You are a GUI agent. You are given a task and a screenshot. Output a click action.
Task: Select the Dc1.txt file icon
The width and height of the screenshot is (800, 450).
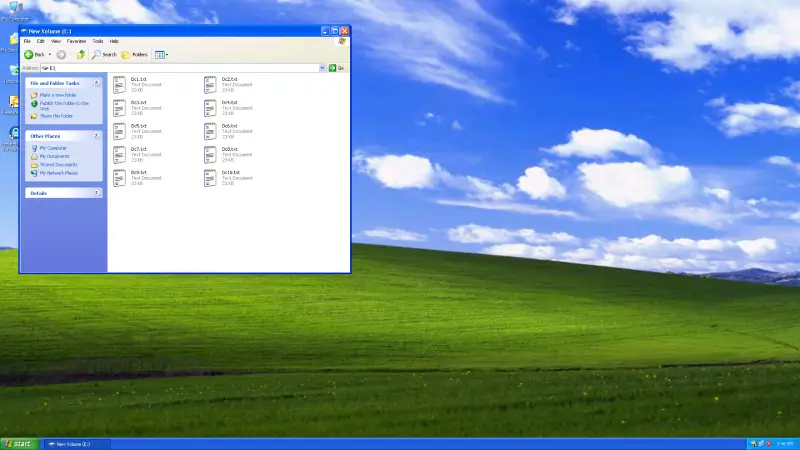[119, 85]
